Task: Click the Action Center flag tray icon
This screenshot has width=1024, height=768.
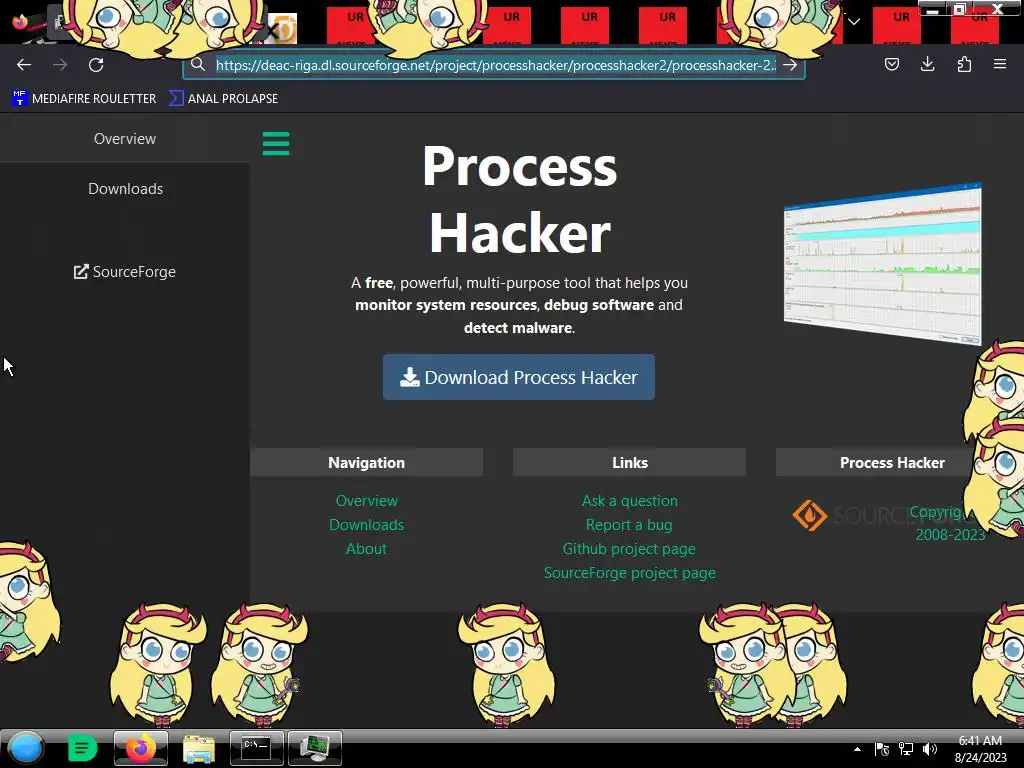Action: click(x=882, y=749)
